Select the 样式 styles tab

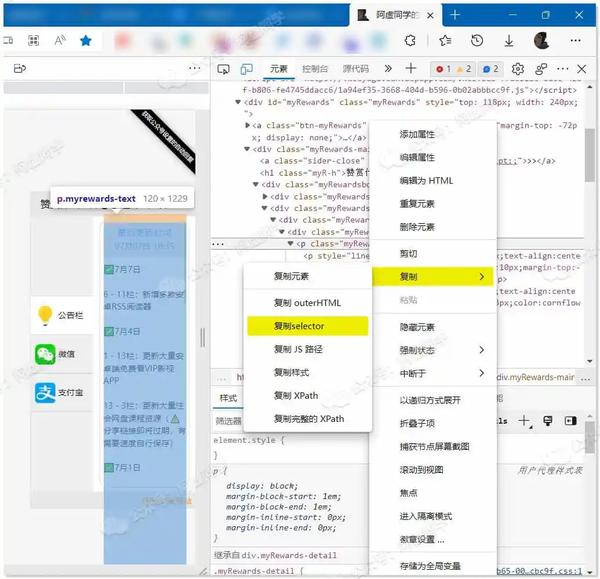[228, 398]
